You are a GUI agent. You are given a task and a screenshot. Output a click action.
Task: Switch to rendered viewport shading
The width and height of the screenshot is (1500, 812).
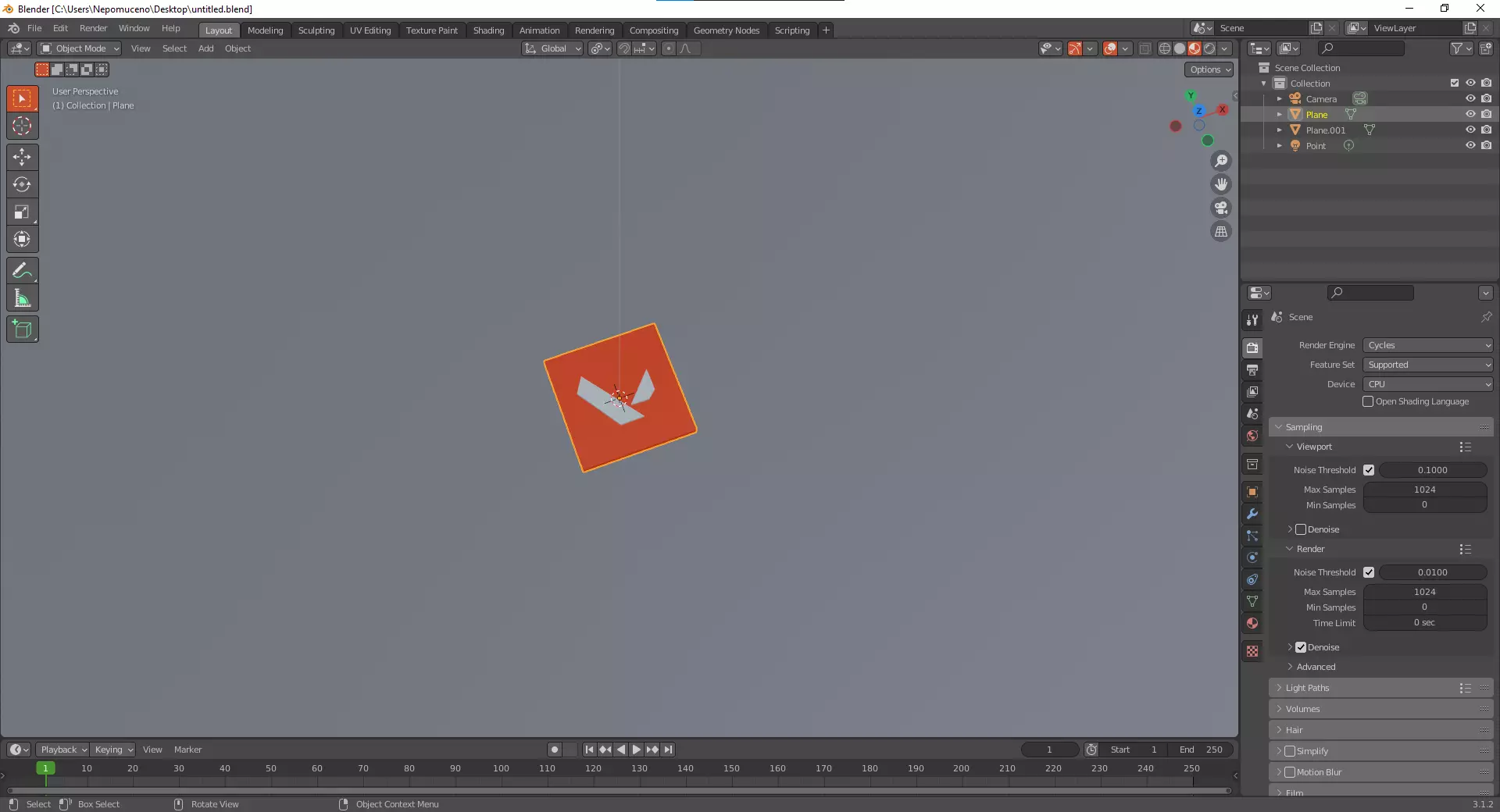click(x=1209, y=48)
